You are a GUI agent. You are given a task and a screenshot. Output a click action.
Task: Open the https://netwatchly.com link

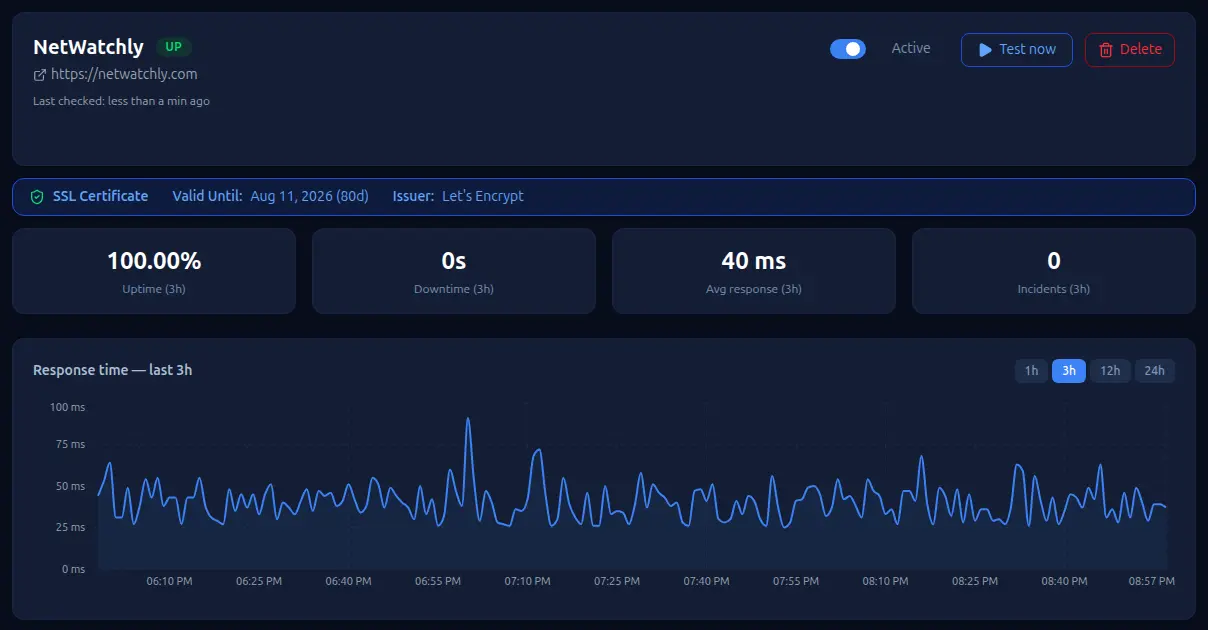coord(124,74)
